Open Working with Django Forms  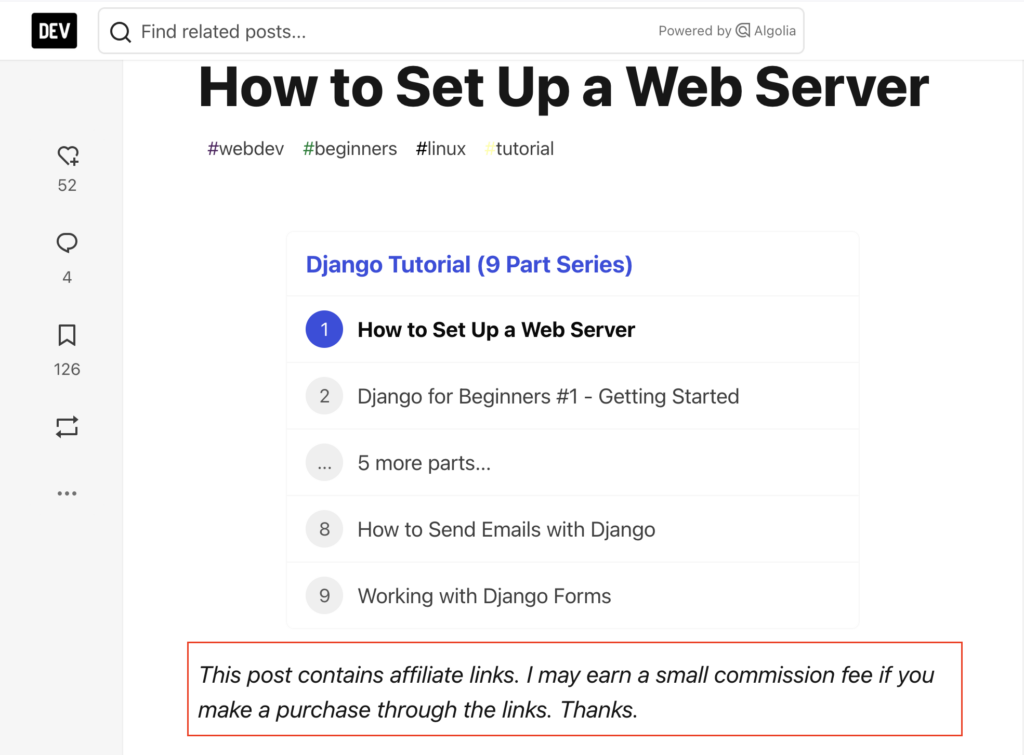pyautogui.click(x=484, y=595)
